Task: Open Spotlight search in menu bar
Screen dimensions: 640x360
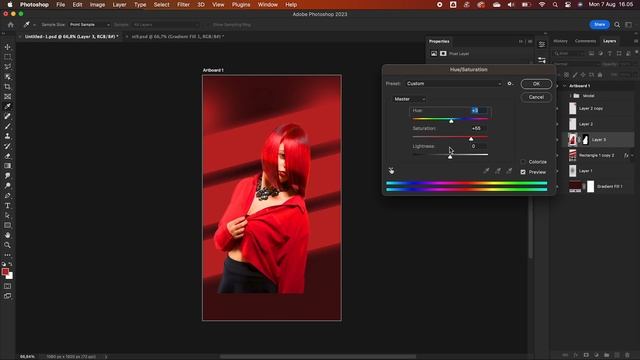Action: point(555,4)
